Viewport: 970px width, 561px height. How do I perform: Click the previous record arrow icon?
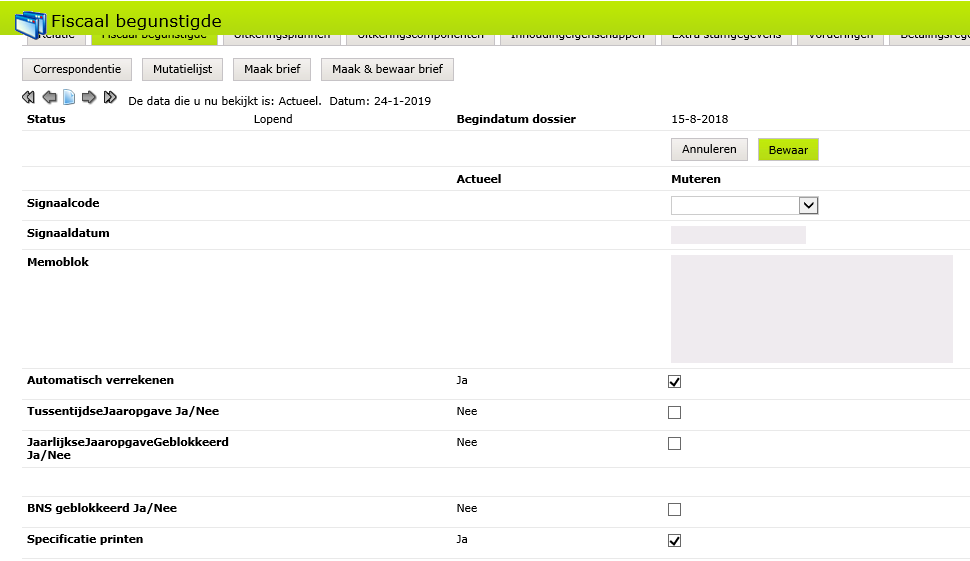pos(49,98)
